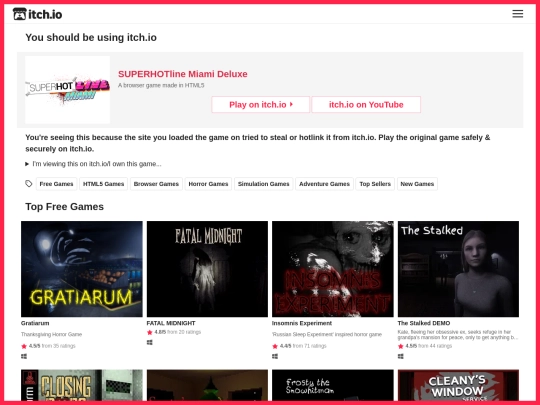Click Insomnis Experiment 'from 71 ratings' text
540x405 pixels.
309,346
